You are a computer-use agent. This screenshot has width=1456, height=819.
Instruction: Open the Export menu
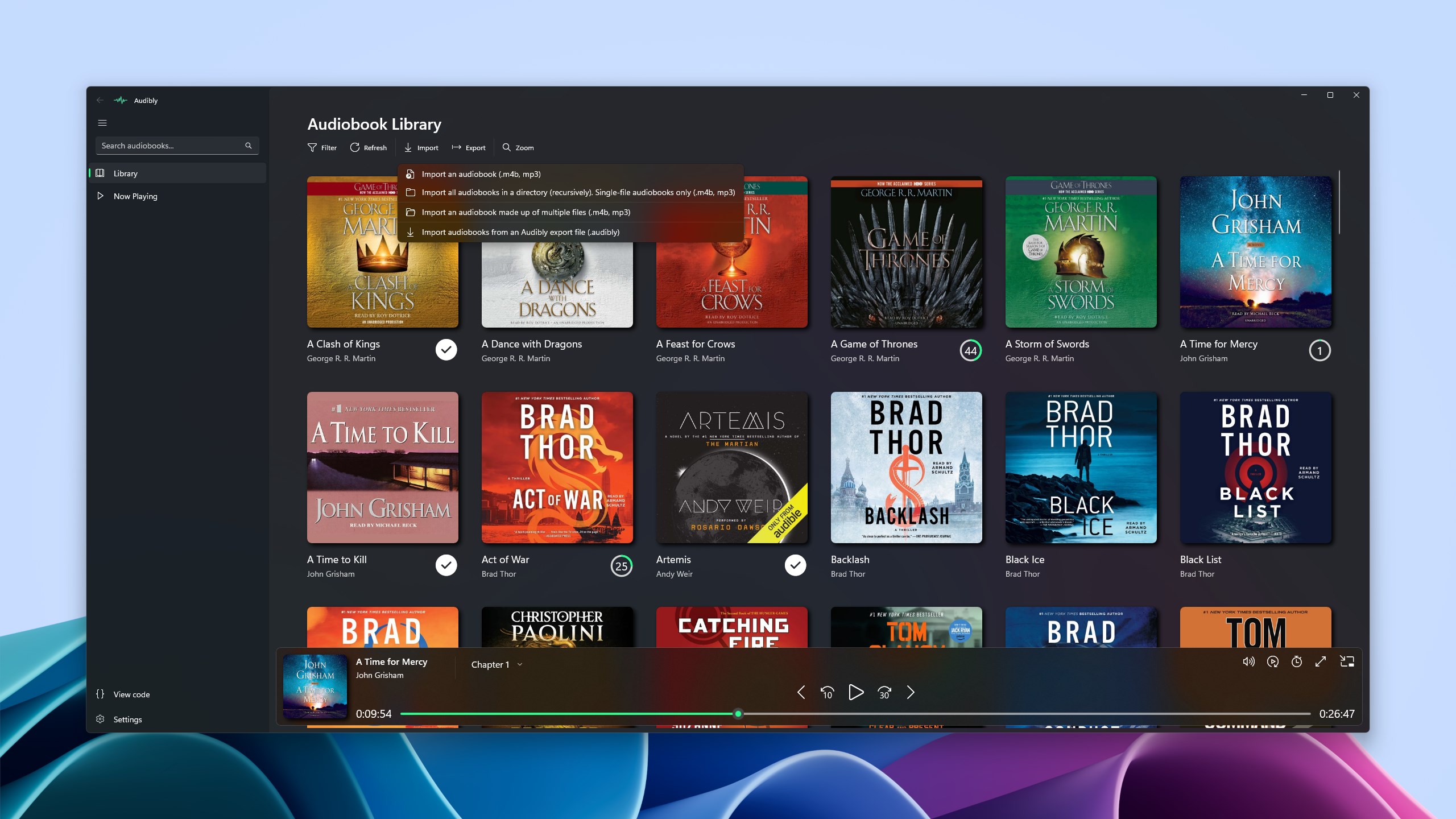point(468,147)
